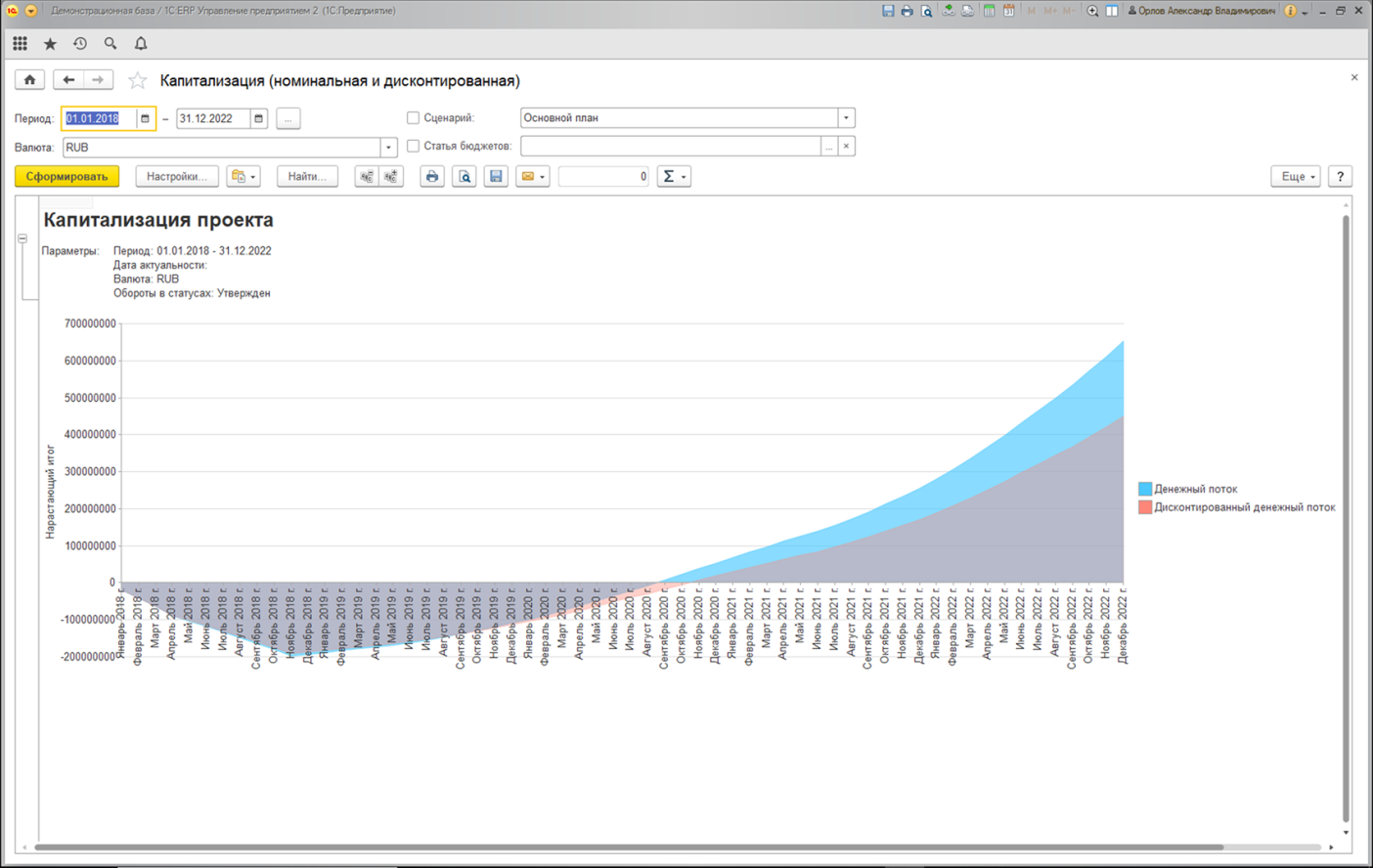Open Настройки... button
The image size is (1373, 868).
click(177, 177)
